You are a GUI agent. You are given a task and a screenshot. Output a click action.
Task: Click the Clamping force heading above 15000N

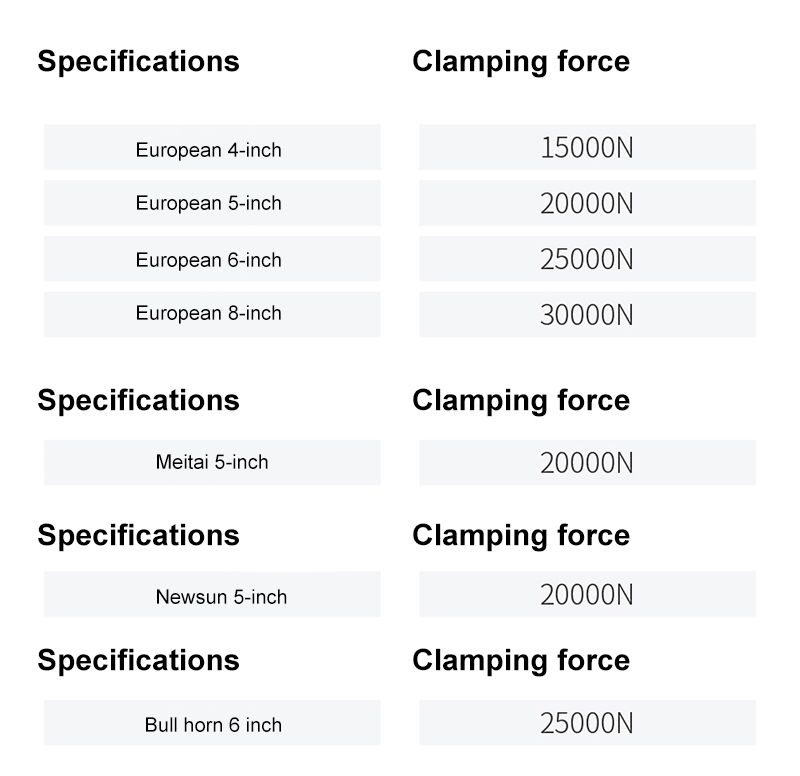[521, 61]
